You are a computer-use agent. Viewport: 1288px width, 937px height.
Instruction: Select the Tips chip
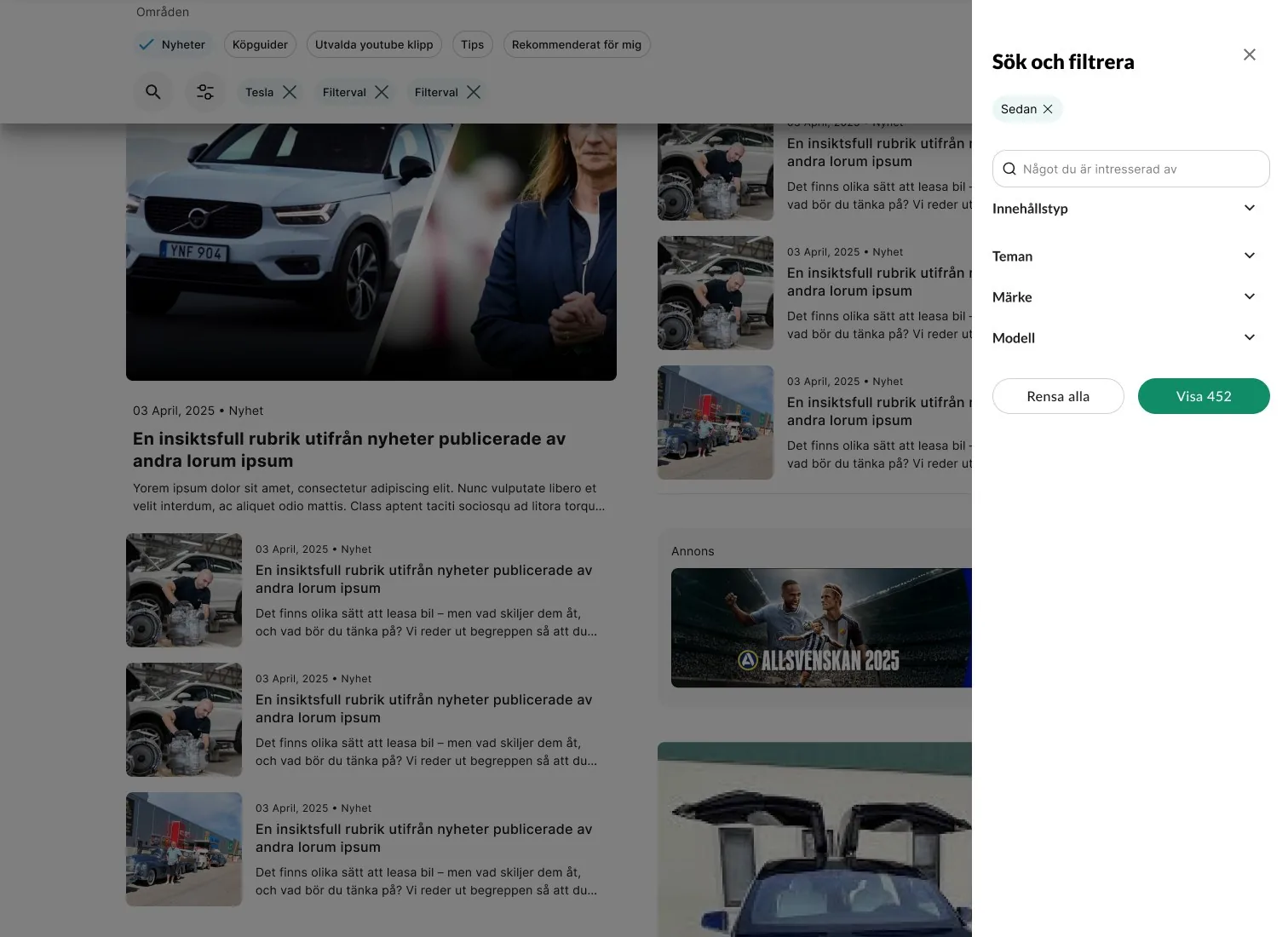[x=472, y=44]
